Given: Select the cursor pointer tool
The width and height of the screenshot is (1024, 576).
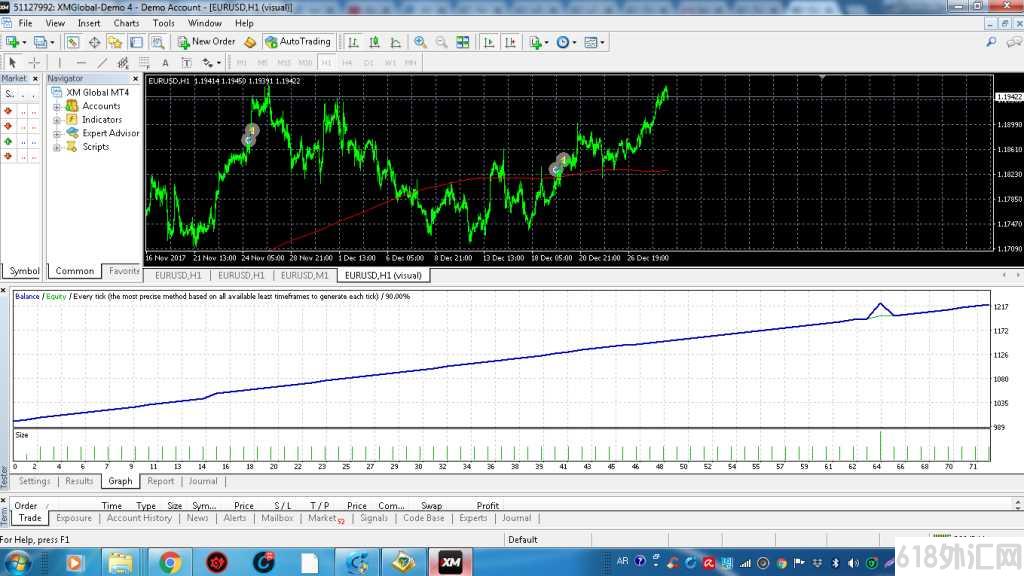Looking at the screenshot, I should pyautogui.click(x=12, y=63).
